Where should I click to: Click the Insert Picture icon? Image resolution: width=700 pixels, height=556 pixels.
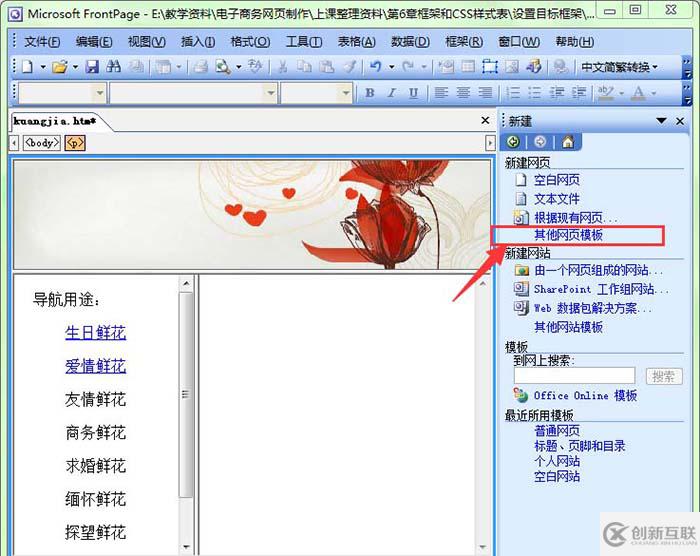(x=512, y=67)
